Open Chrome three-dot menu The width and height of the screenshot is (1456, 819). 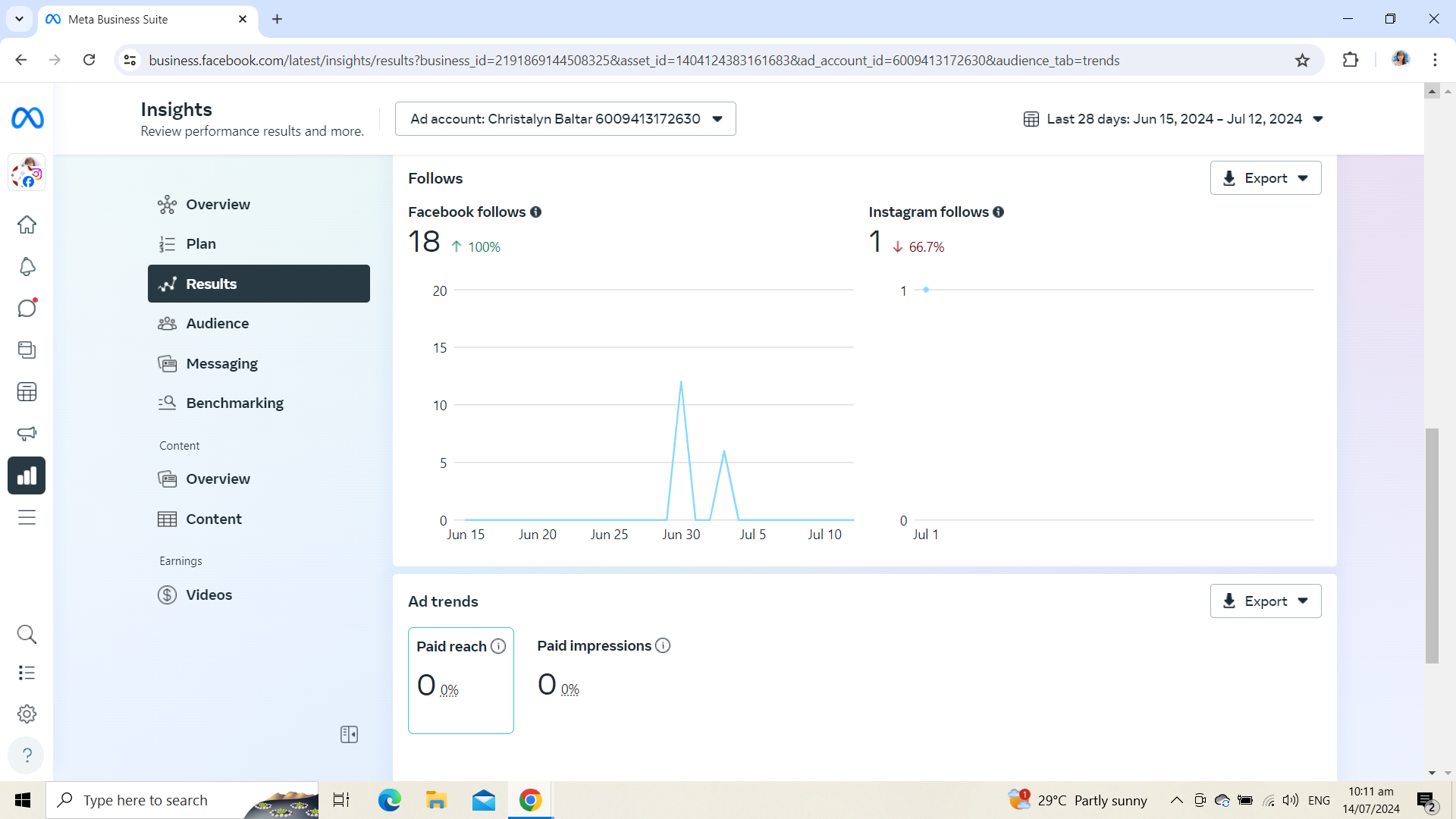coord(1435,60)
